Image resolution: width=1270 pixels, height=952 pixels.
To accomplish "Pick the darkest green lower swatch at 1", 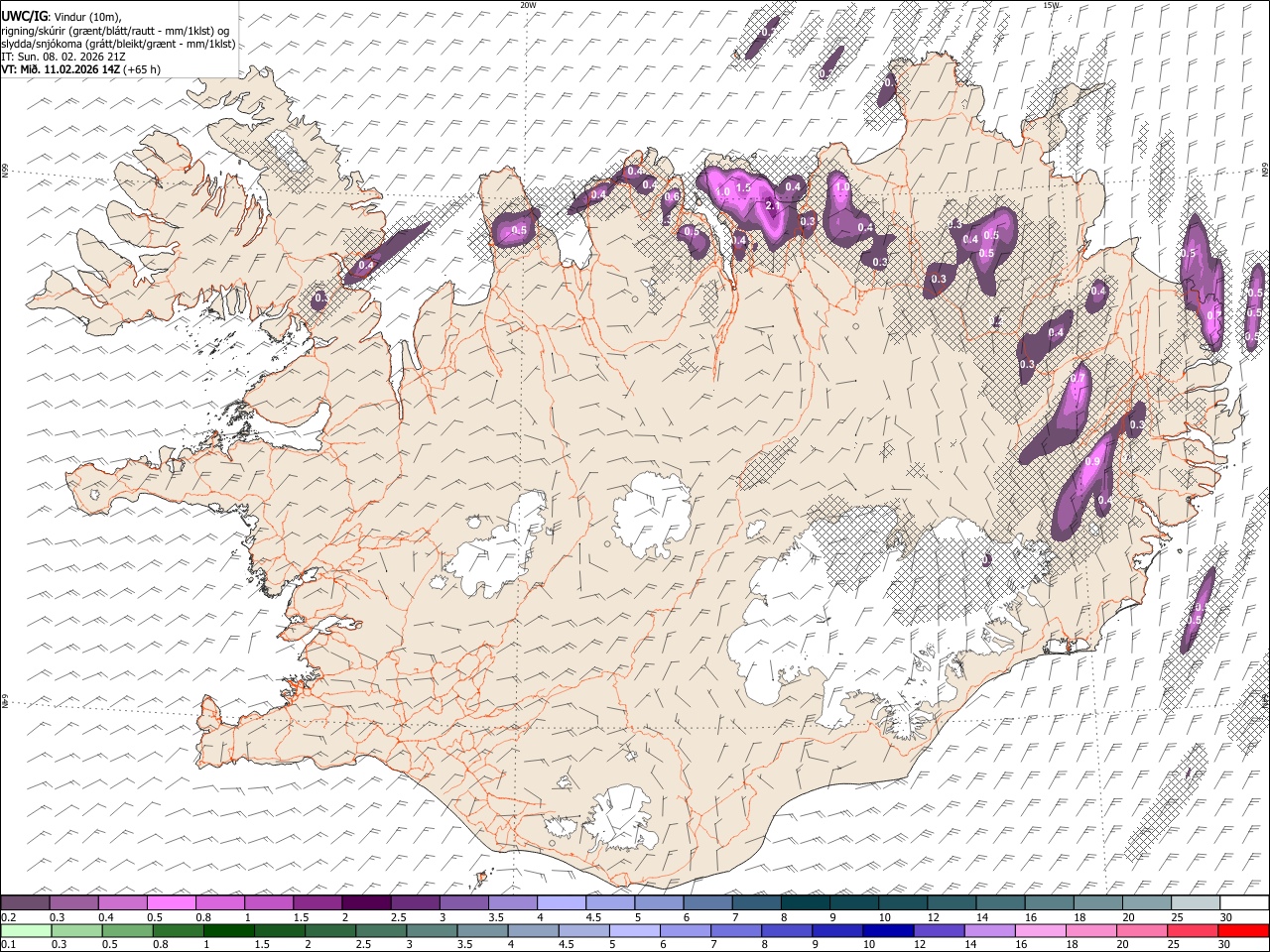I will [x=228, y=930].
